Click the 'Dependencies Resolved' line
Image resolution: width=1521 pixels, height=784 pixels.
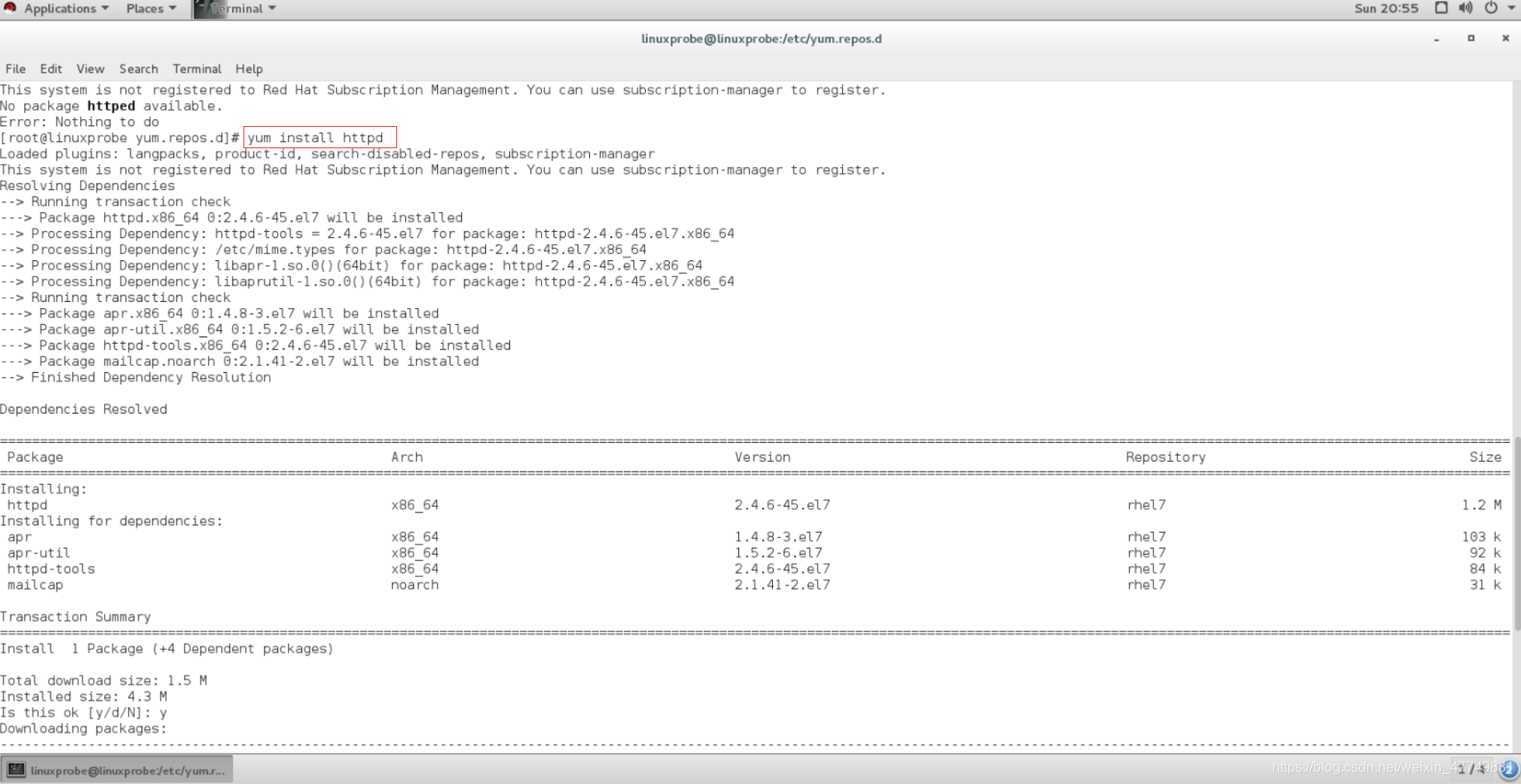pyautogui.click(x=84, y=409)
